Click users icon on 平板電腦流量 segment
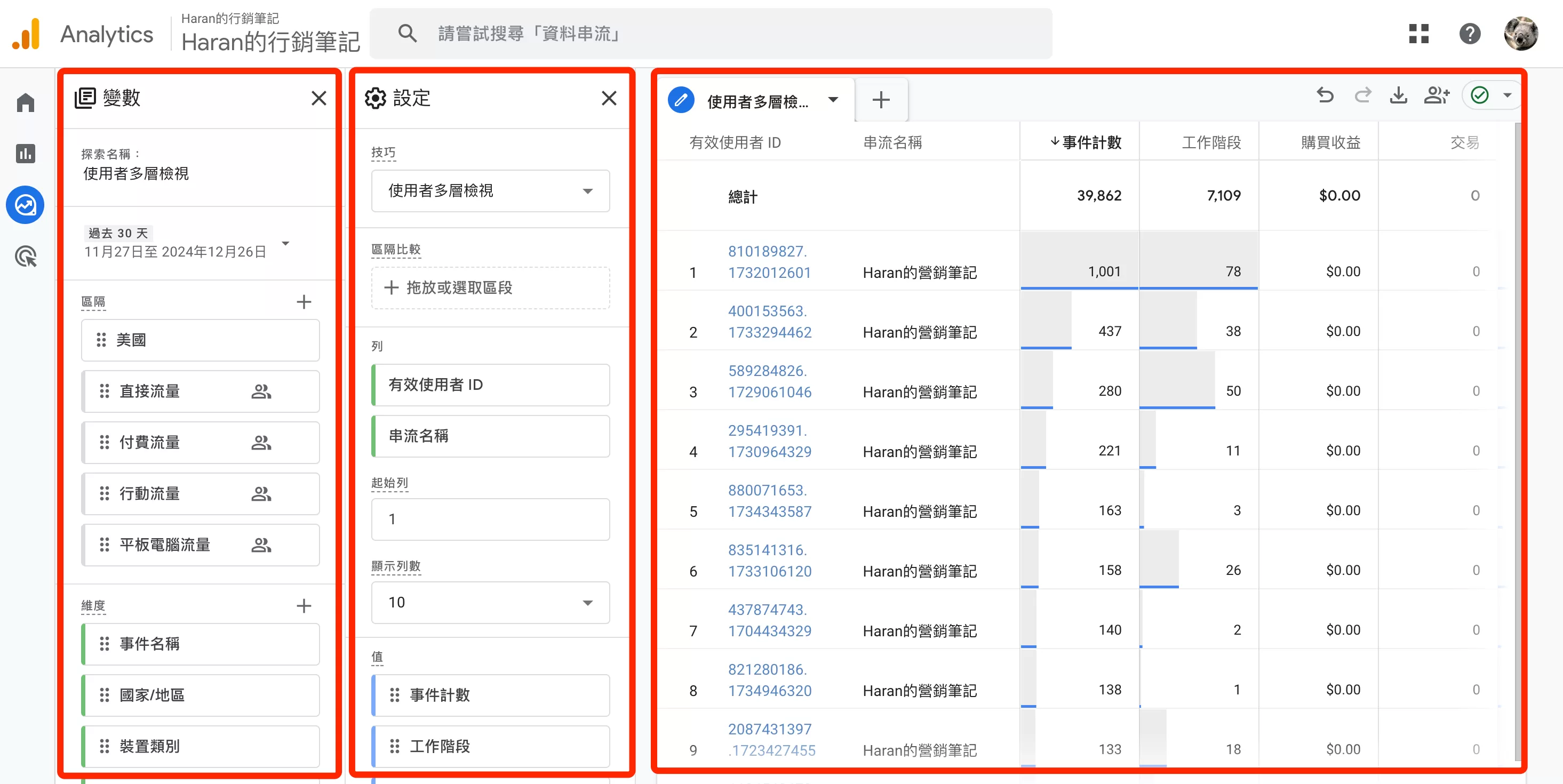1563x784 pixels. pos(261,545)
